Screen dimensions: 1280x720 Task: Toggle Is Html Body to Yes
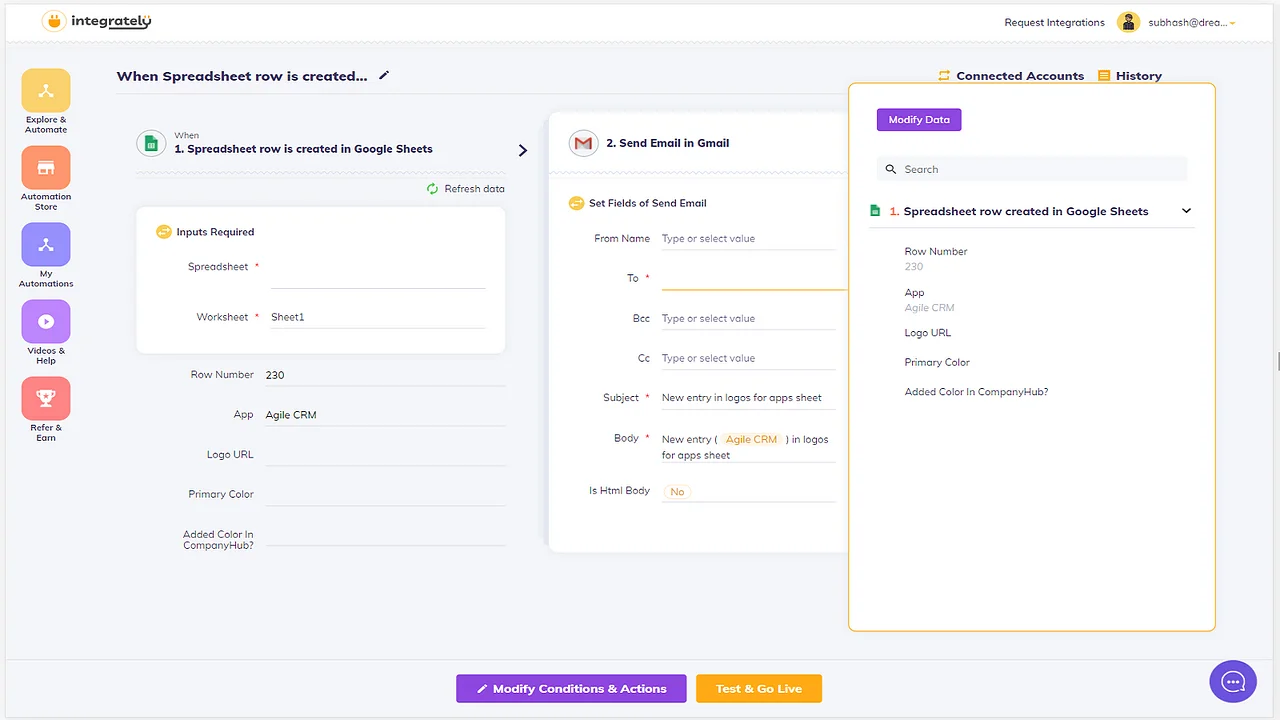point(677,491)
